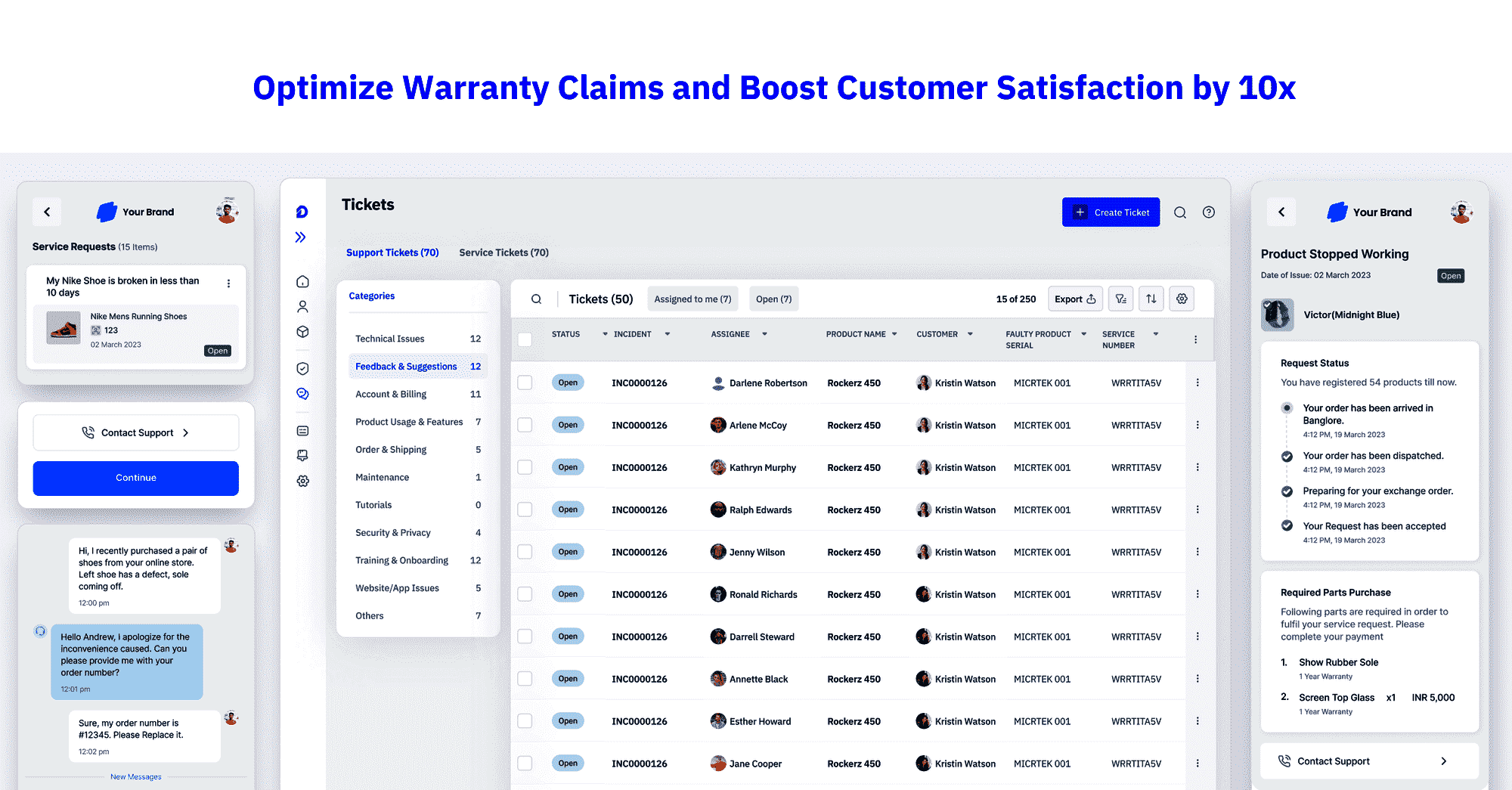
Task: Check the select-all tickets header checkbox
Action: pyautogui.click(x=525, y=339)
